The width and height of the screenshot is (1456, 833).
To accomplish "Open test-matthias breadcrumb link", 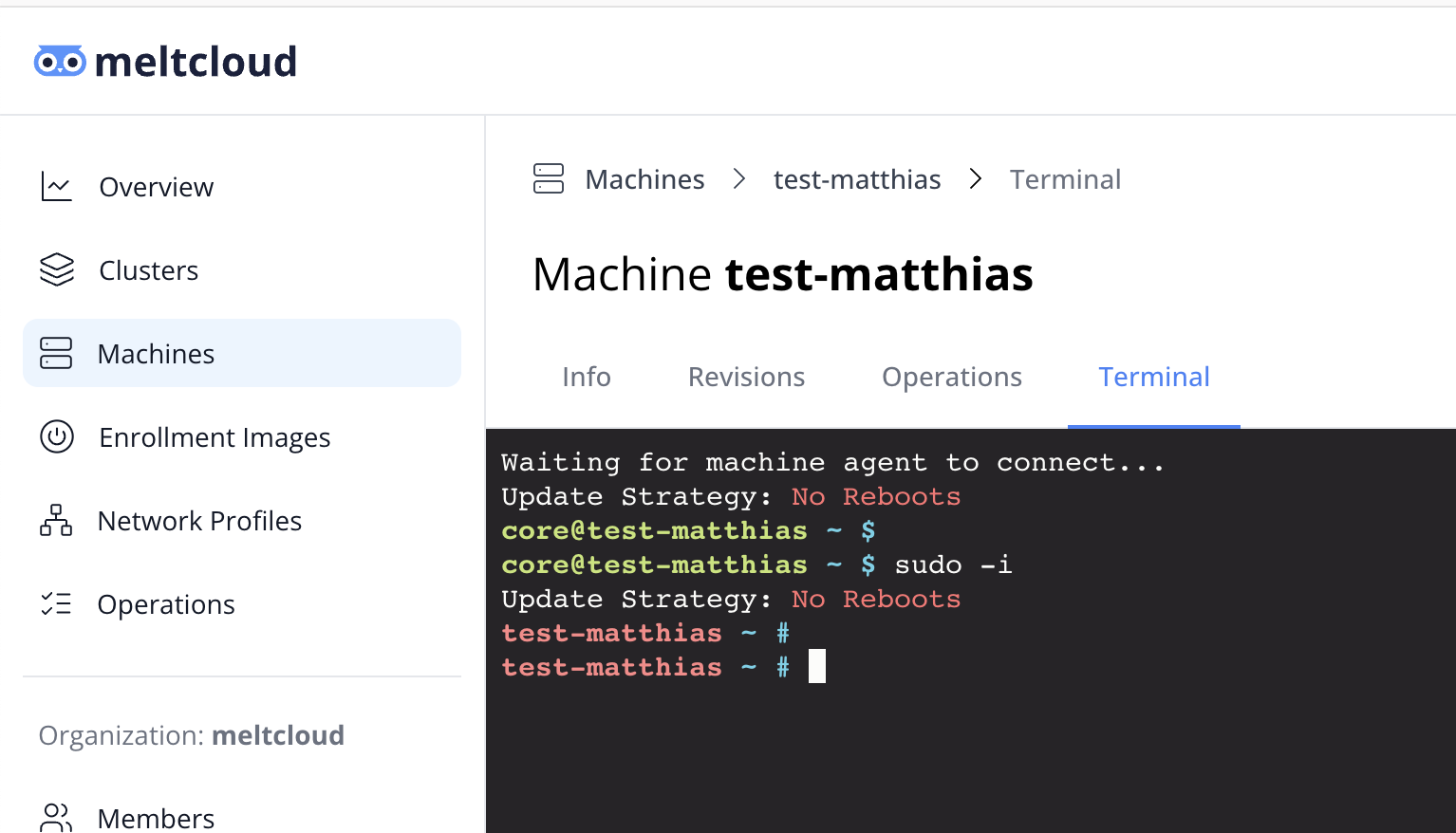I will 856,179.
